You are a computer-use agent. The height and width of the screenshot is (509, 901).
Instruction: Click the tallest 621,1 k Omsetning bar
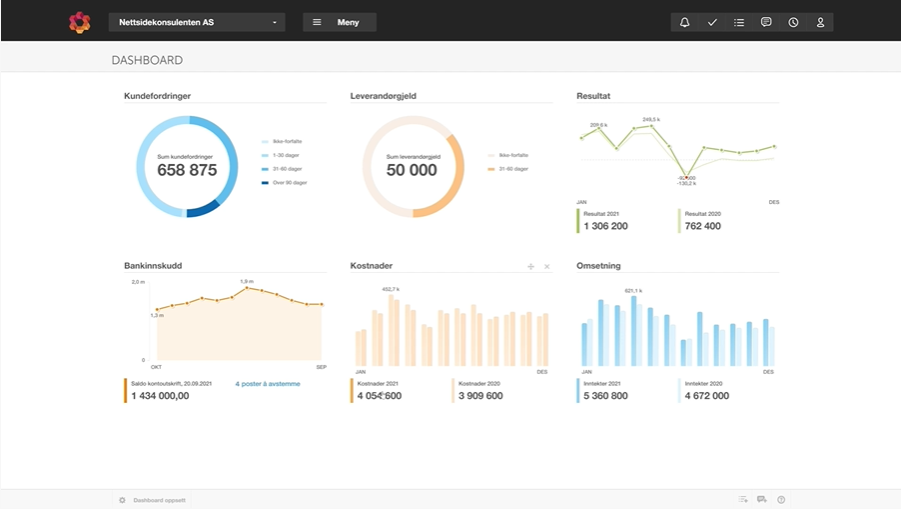[634, 331]
